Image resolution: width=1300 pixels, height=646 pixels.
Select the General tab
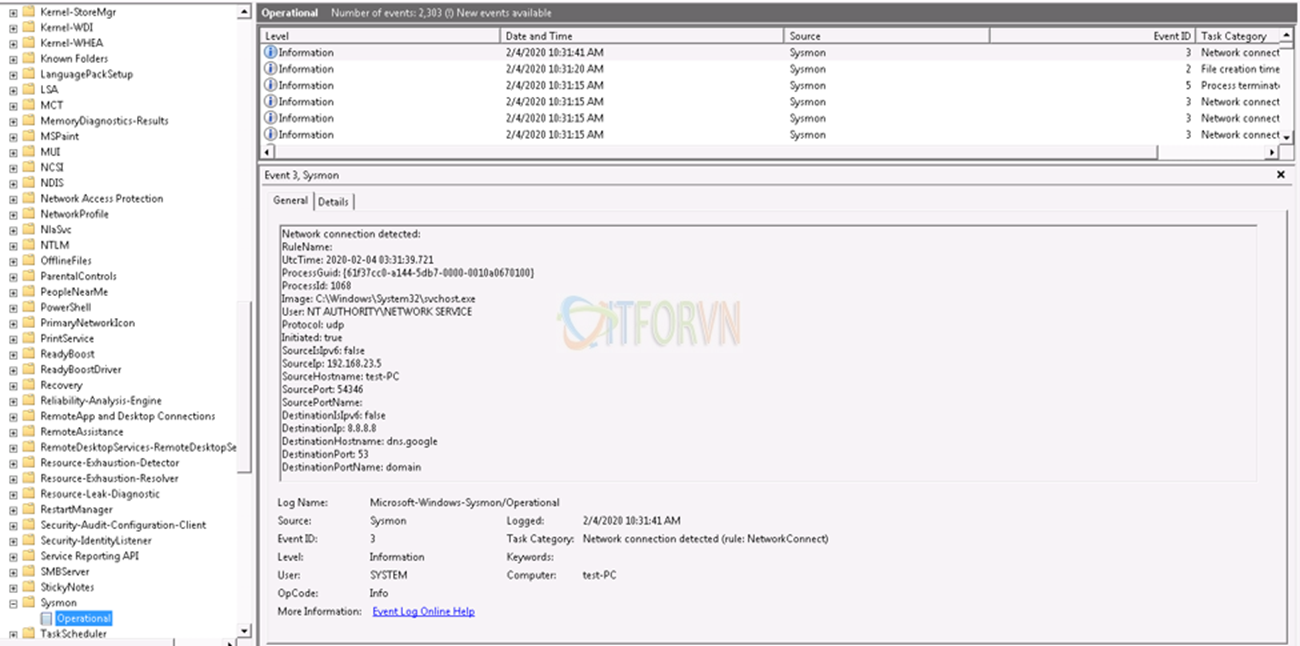click(x=290, y=201)
